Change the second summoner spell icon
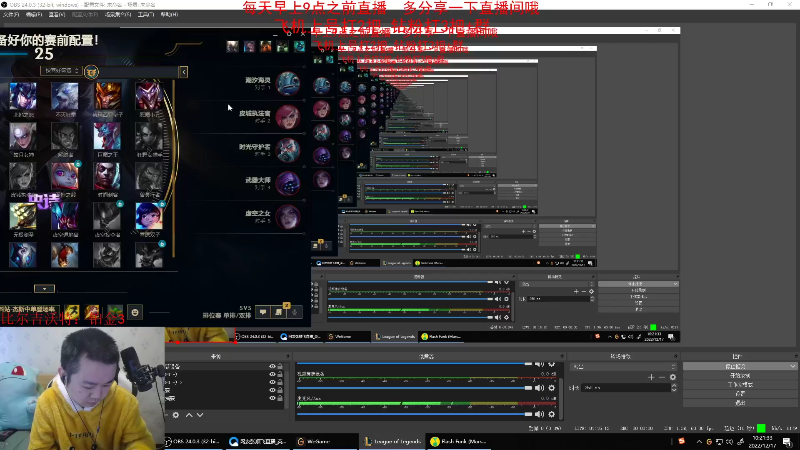This screenshot has height=450, width=800. pyautogui.click(x=92, y=312)
